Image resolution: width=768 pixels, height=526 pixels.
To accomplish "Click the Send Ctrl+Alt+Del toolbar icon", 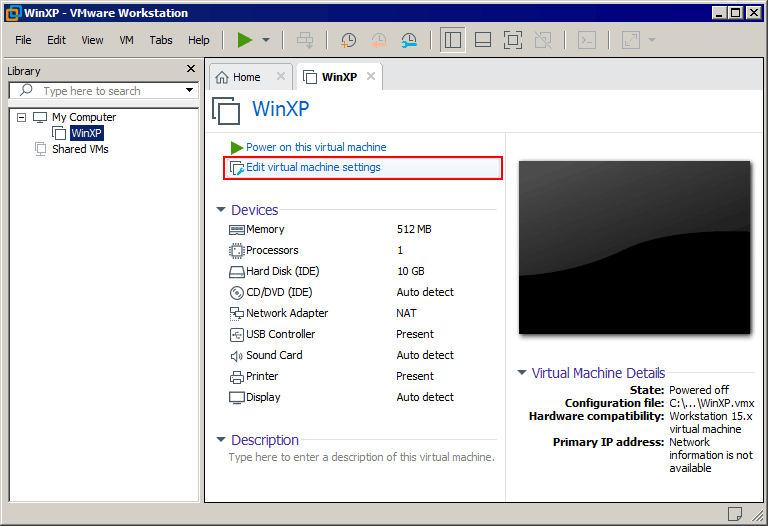I will (305, 40).
